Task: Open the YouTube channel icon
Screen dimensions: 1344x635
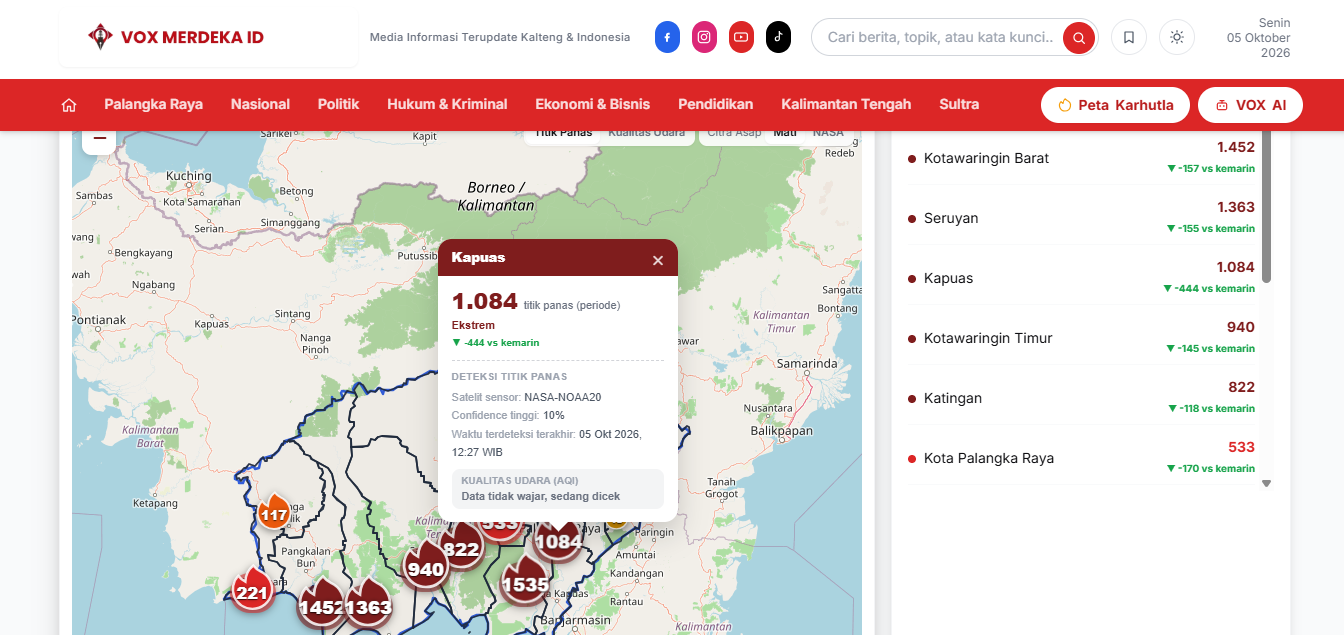Action: [x=741, y=37]
